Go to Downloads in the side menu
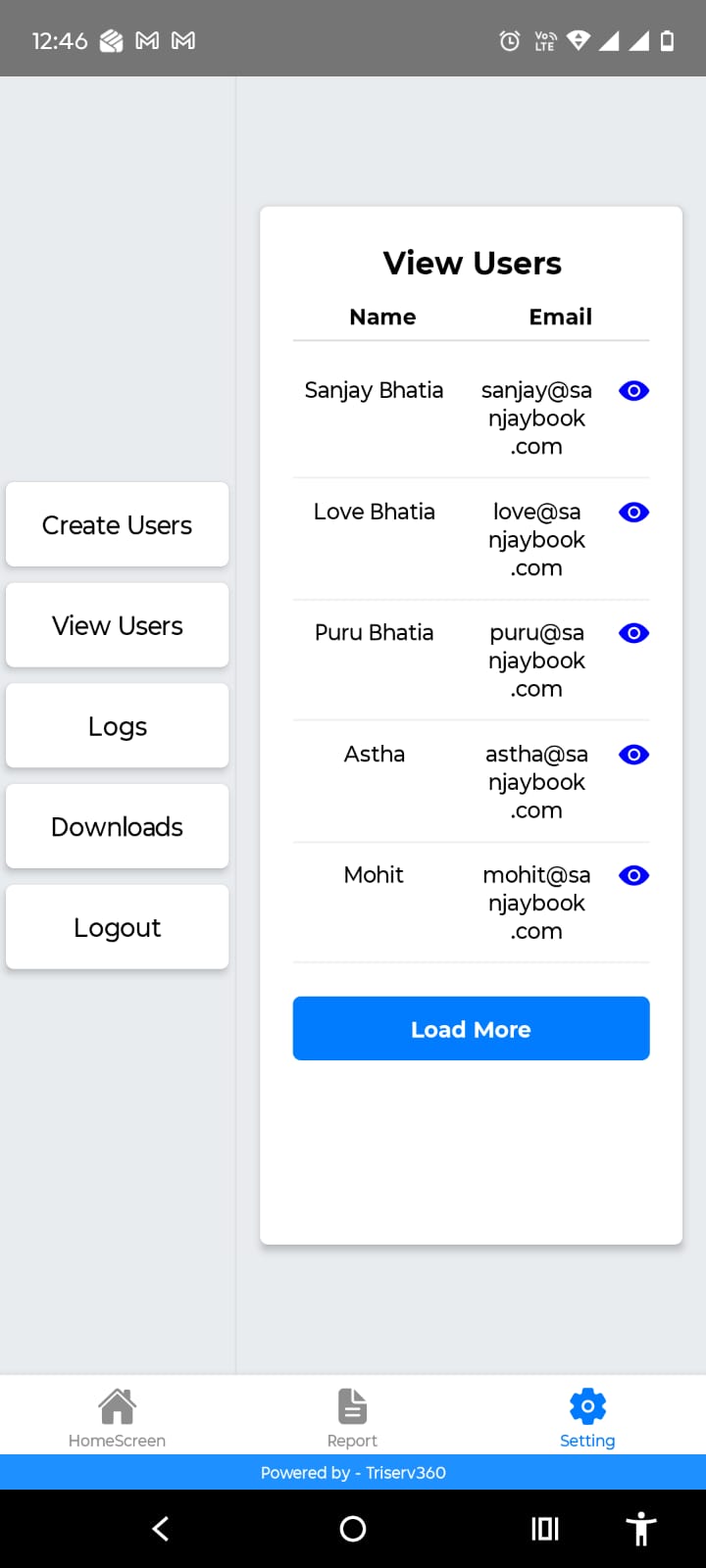This screenshot has width=706, height=1568. (117, 827)
